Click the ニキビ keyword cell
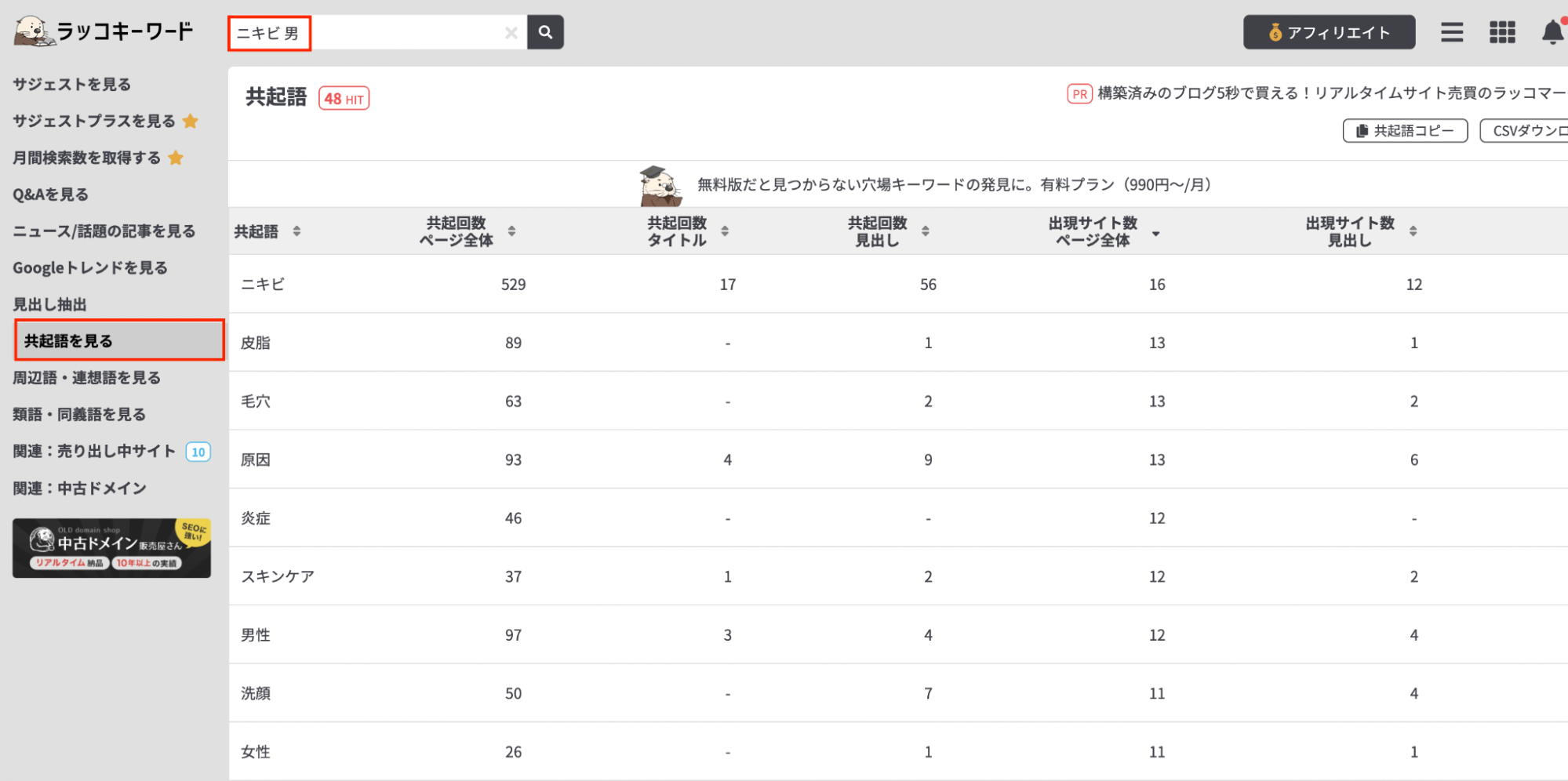Image resolution: width=1568 pixels, height=781 pixels. pyautogui.click(x=263, y=285)
